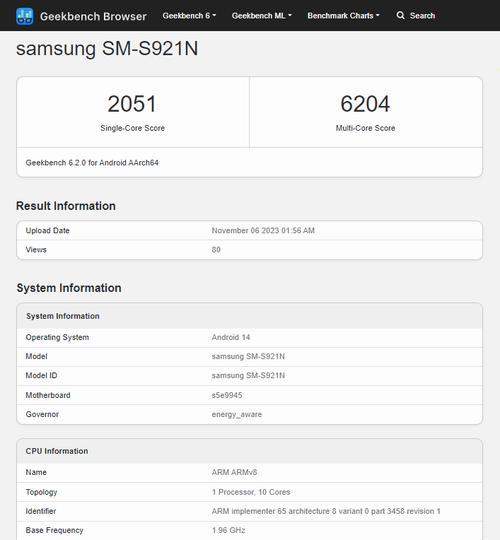Screen dimensions: 500x540
Task: Click the Geekbench 6.2.0 version text
Action: click(x=92, y=163)
